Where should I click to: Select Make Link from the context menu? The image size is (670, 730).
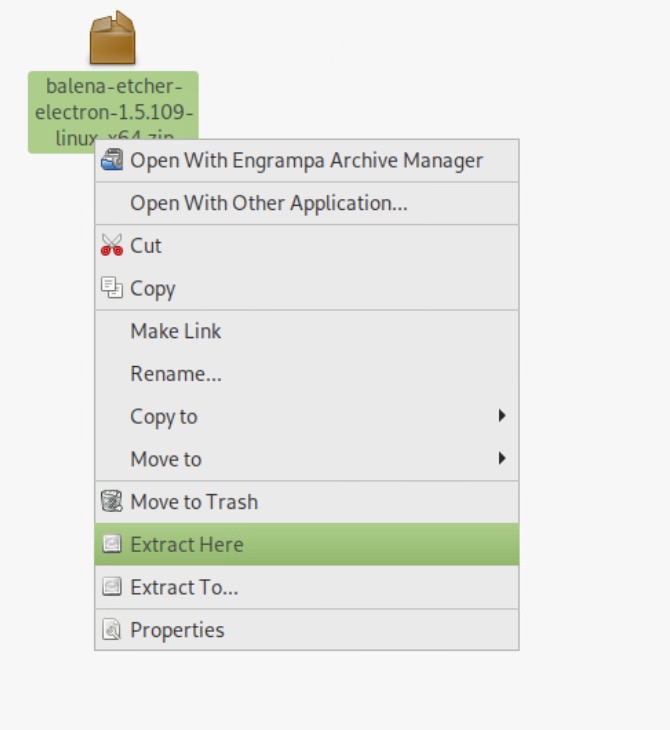(x=176, y=332)
